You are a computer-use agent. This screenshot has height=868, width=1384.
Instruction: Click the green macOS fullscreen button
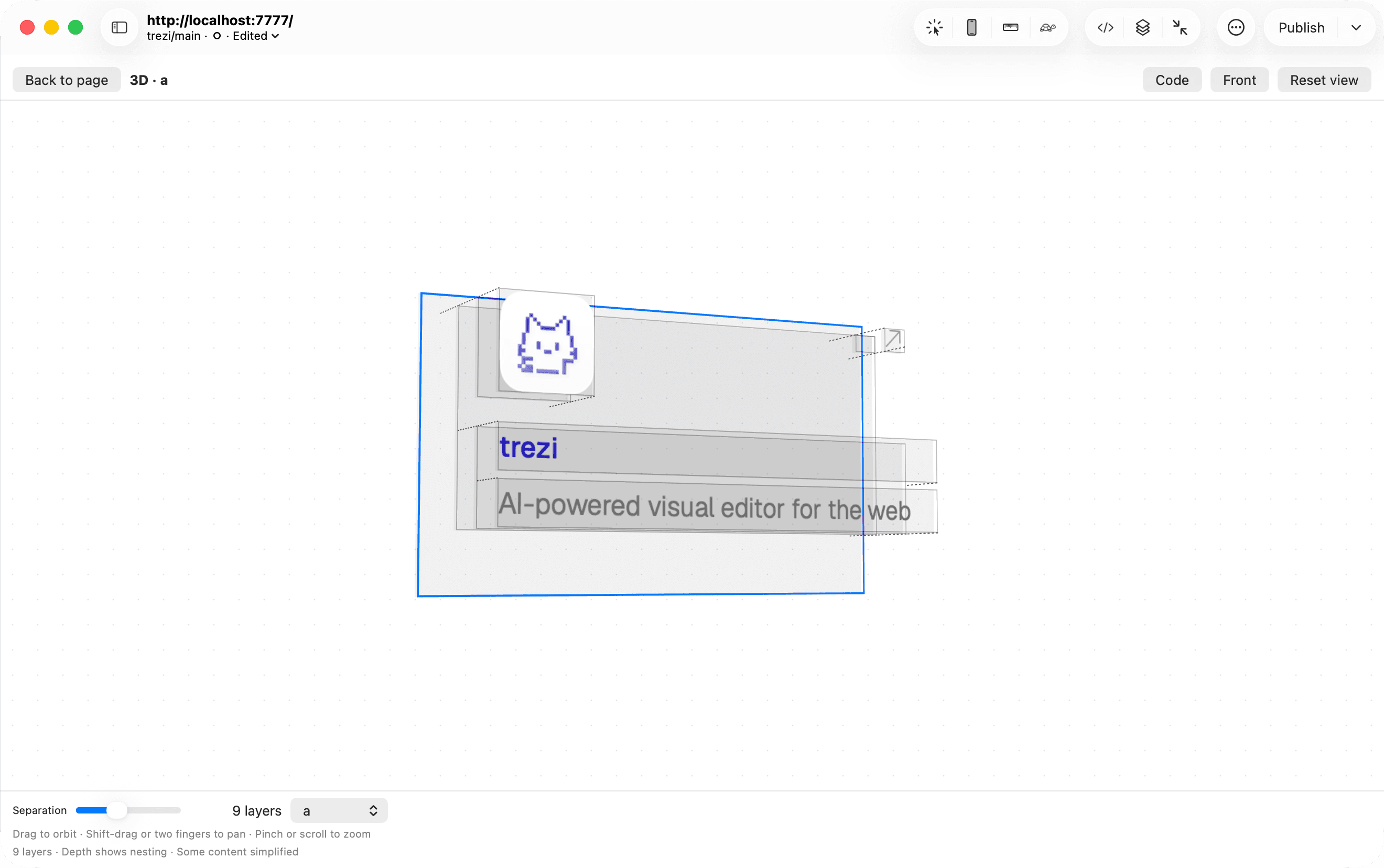pyautogui.click(x=75, y=28)
